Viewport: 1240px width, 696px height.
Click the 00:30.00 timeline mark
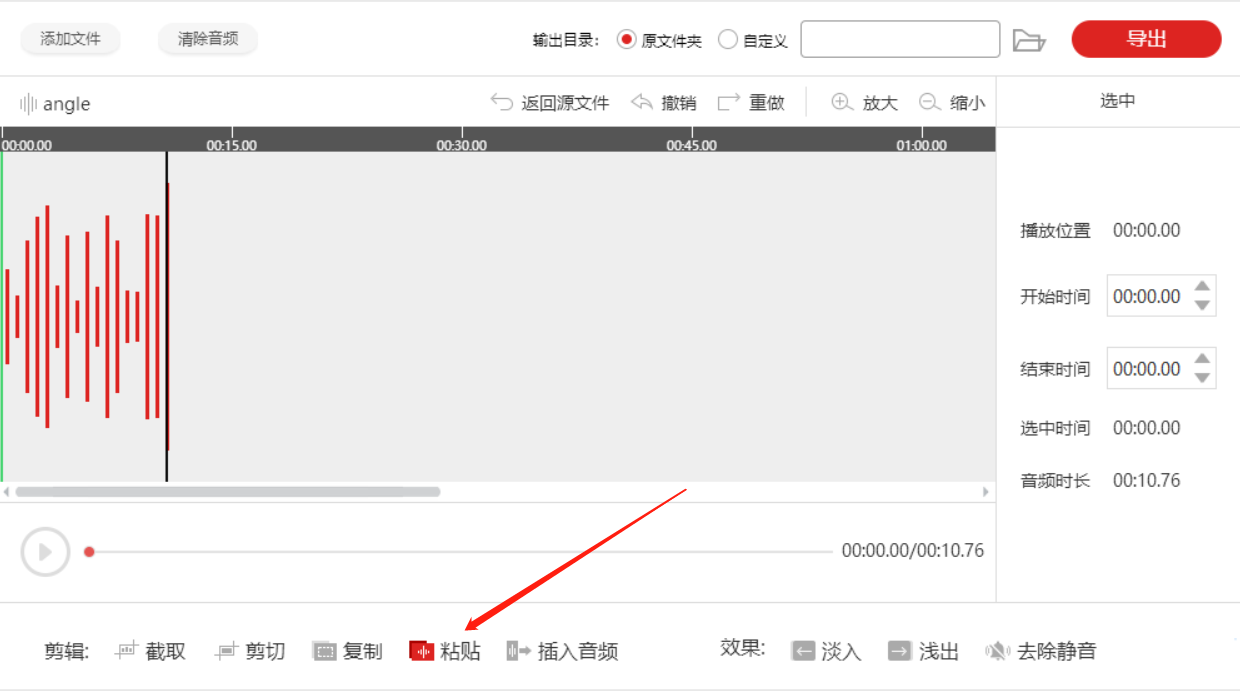coord(462,145)
